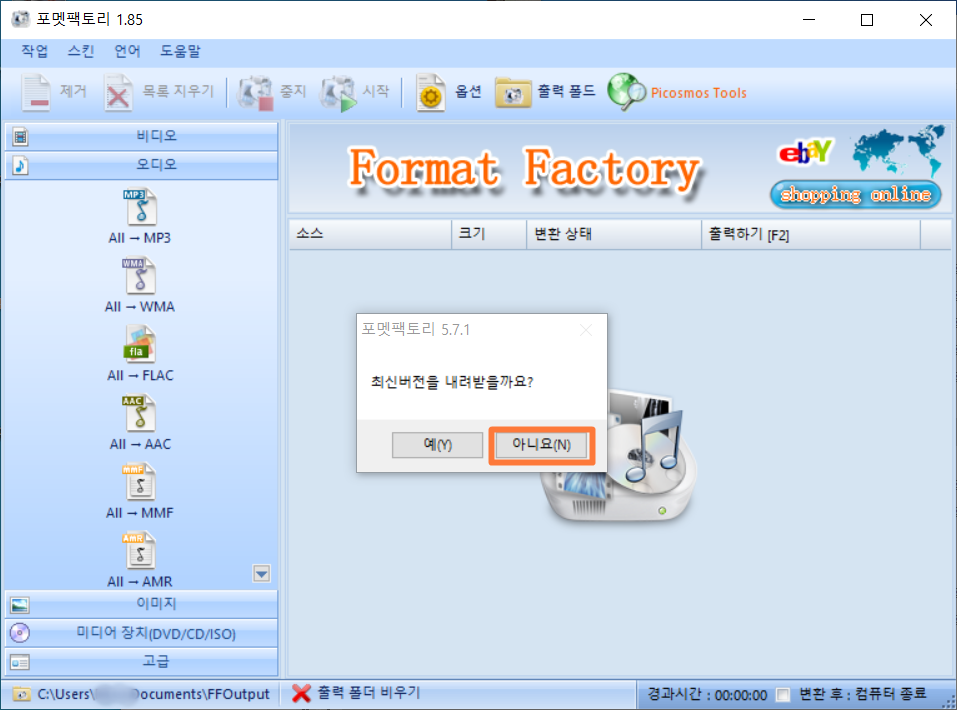The image size is (957, 710).
Task: Click 예(Y) in update dialog
Action: [438, 444]
